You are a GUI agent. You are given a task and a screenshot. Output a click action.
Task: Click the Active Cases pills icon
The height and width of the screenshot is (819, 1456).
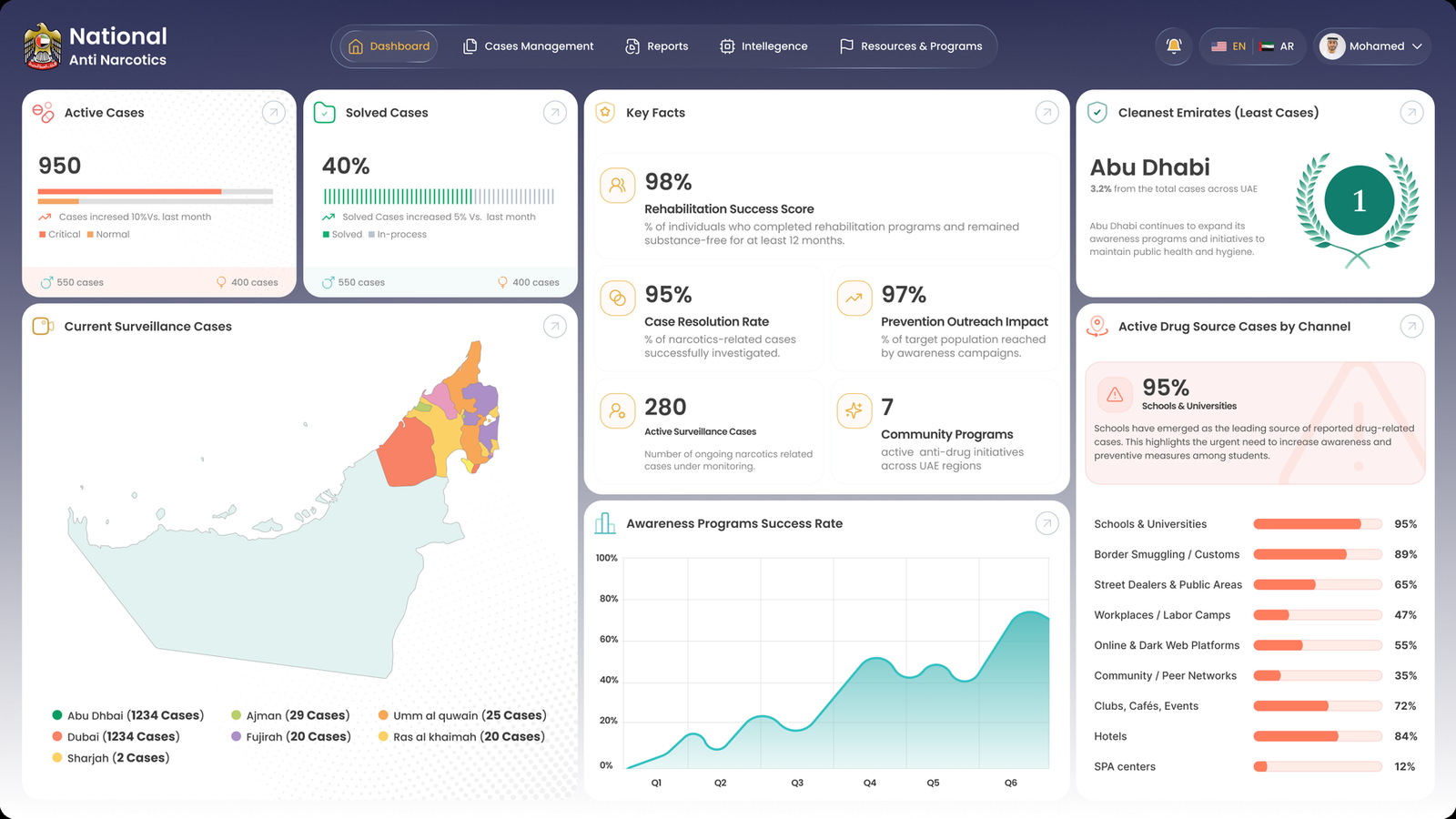click(43, 112)
